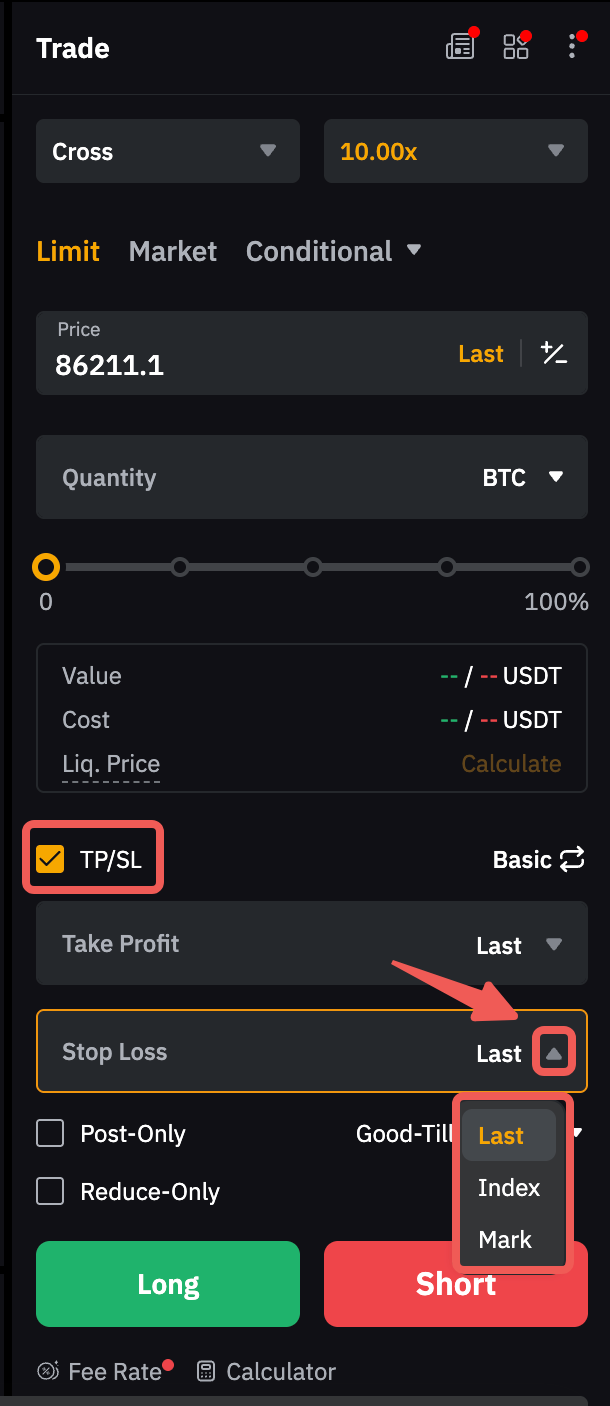The image size is (610, 1406).
Task: Open the three-dot more options menu
Action: pos(572,47)
